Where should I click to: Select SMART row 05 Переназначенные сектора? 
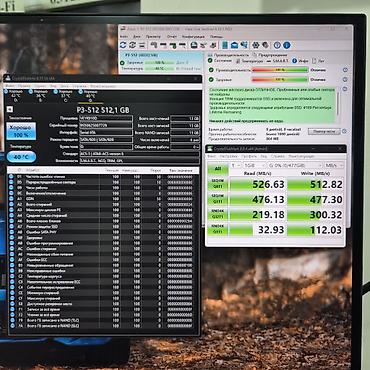pyautogui.click(x=101, y=182)
